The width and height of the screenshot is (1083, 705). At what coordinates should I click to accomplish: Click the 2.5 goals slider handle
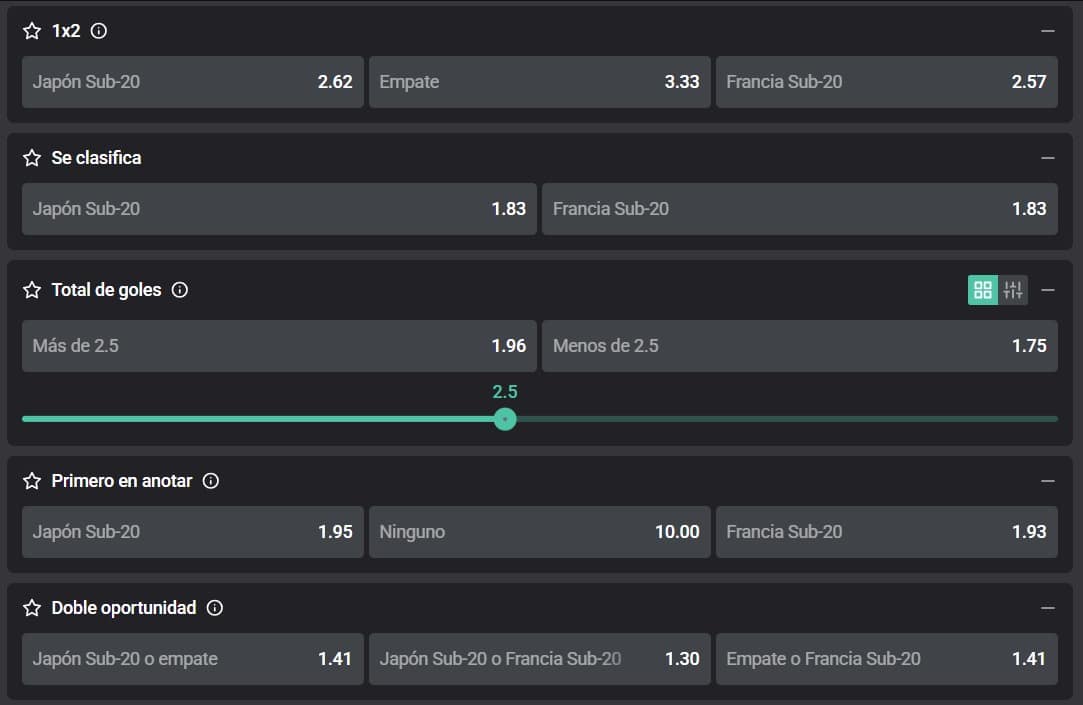click(x=505, y=419)
